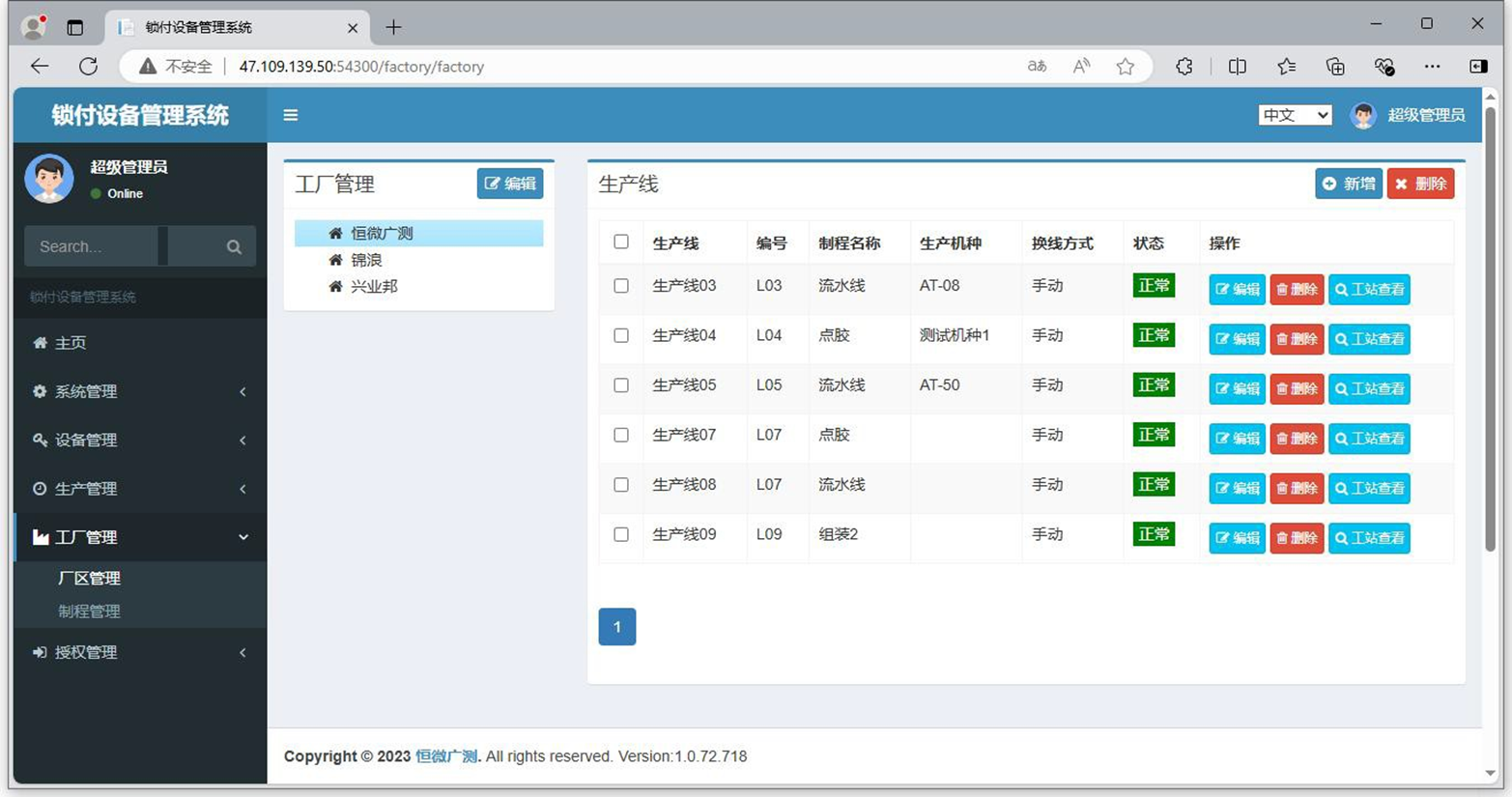
Task: Click the browser refresh icon
Action: point(88,67)
